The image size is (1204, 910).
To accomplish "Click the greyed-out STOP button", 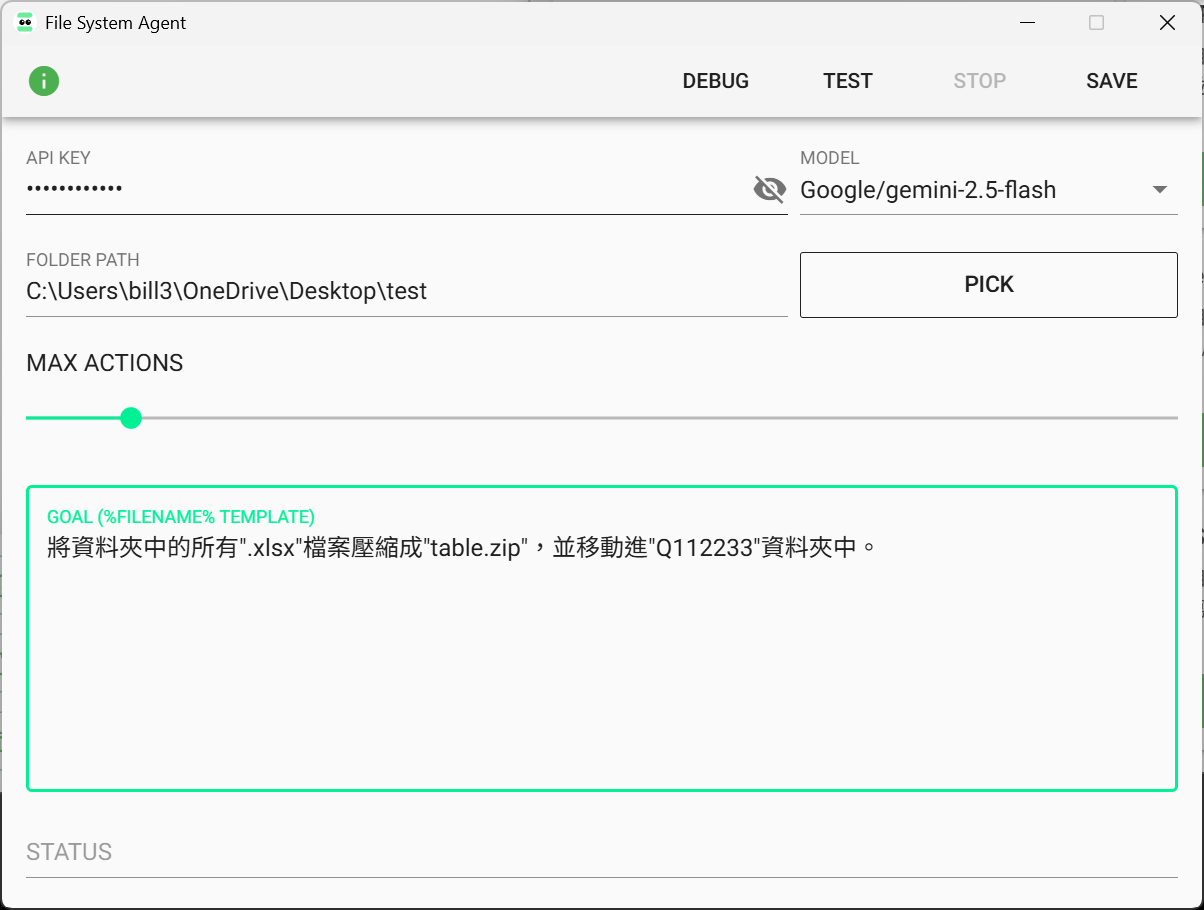I will tap(979, 81).
